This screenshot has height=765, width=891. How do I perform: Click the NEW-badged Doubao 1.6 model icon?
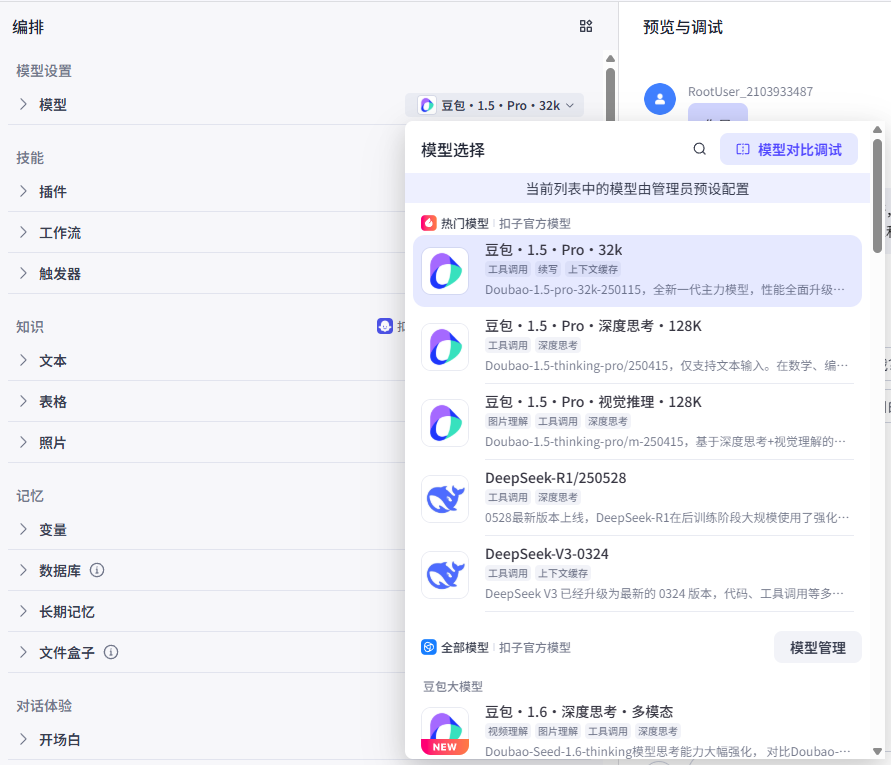tap(445, 731)
